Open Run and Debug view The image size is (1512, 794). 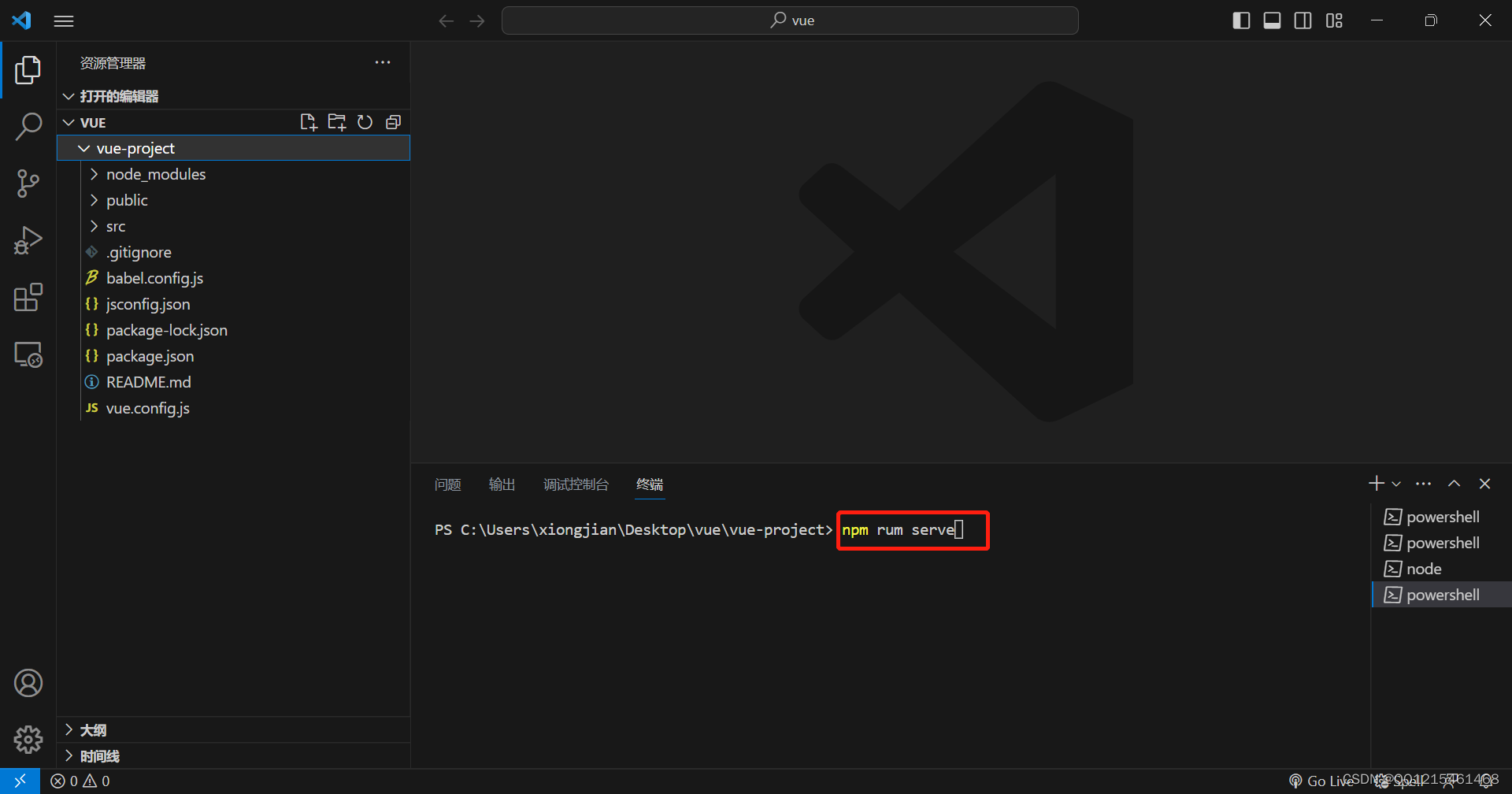tap(28, 240)
